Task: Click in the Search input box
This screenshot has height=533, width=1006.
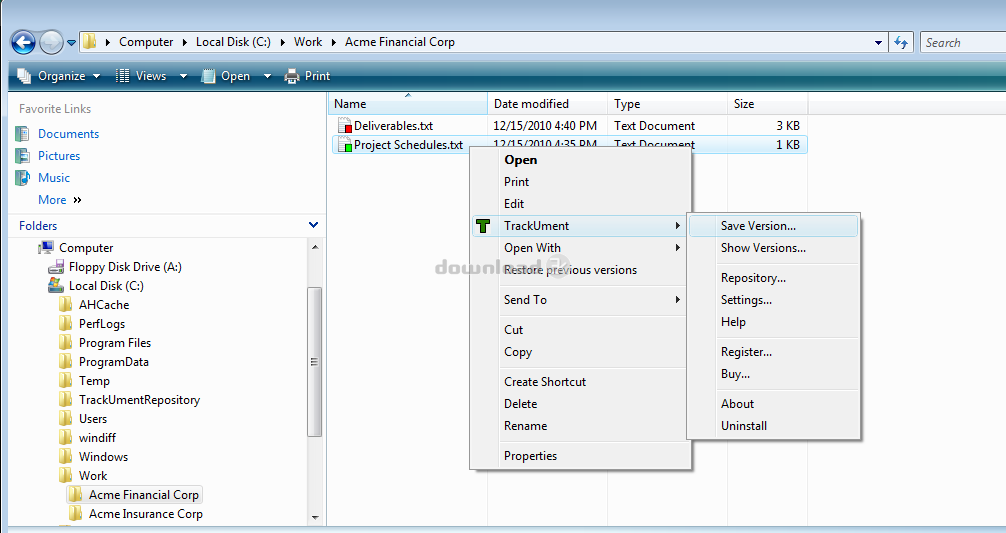Action: click(962, 43)
